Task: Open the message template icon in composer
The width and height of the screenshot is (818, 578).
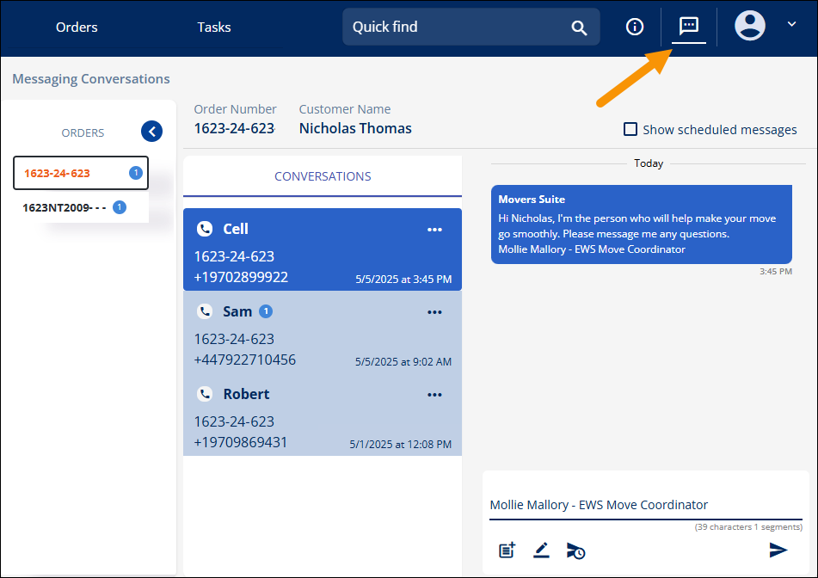Action: click(506, 550)
